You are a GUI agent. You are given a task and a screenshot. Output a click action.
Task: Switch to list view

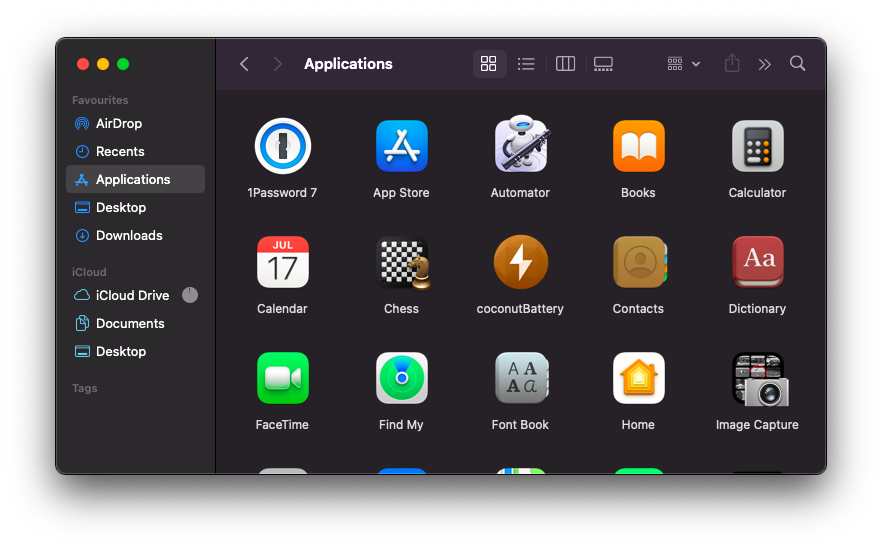point(526,64)
